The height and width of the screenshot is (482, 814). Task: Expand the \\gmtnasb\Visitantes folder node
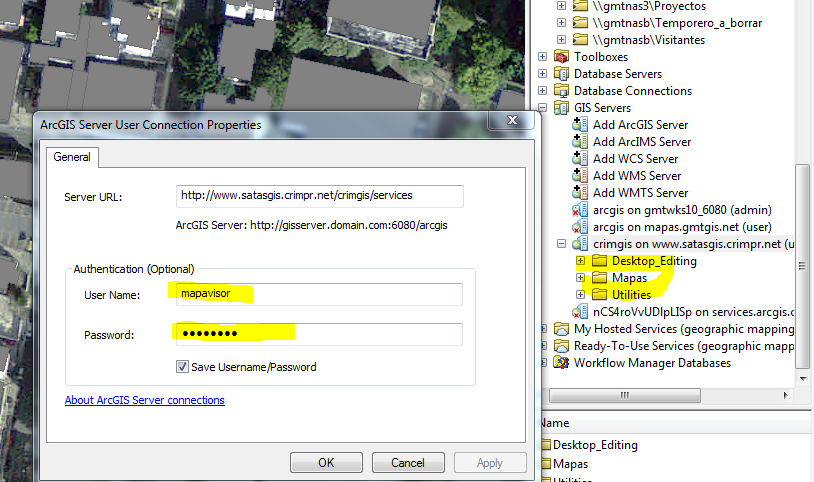pyautogui.click(x=561, y=39)
